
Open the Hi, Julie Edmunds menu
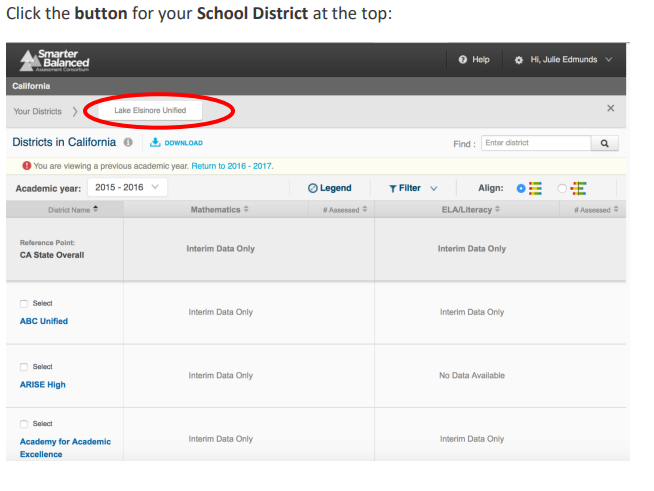pos(563,60)
